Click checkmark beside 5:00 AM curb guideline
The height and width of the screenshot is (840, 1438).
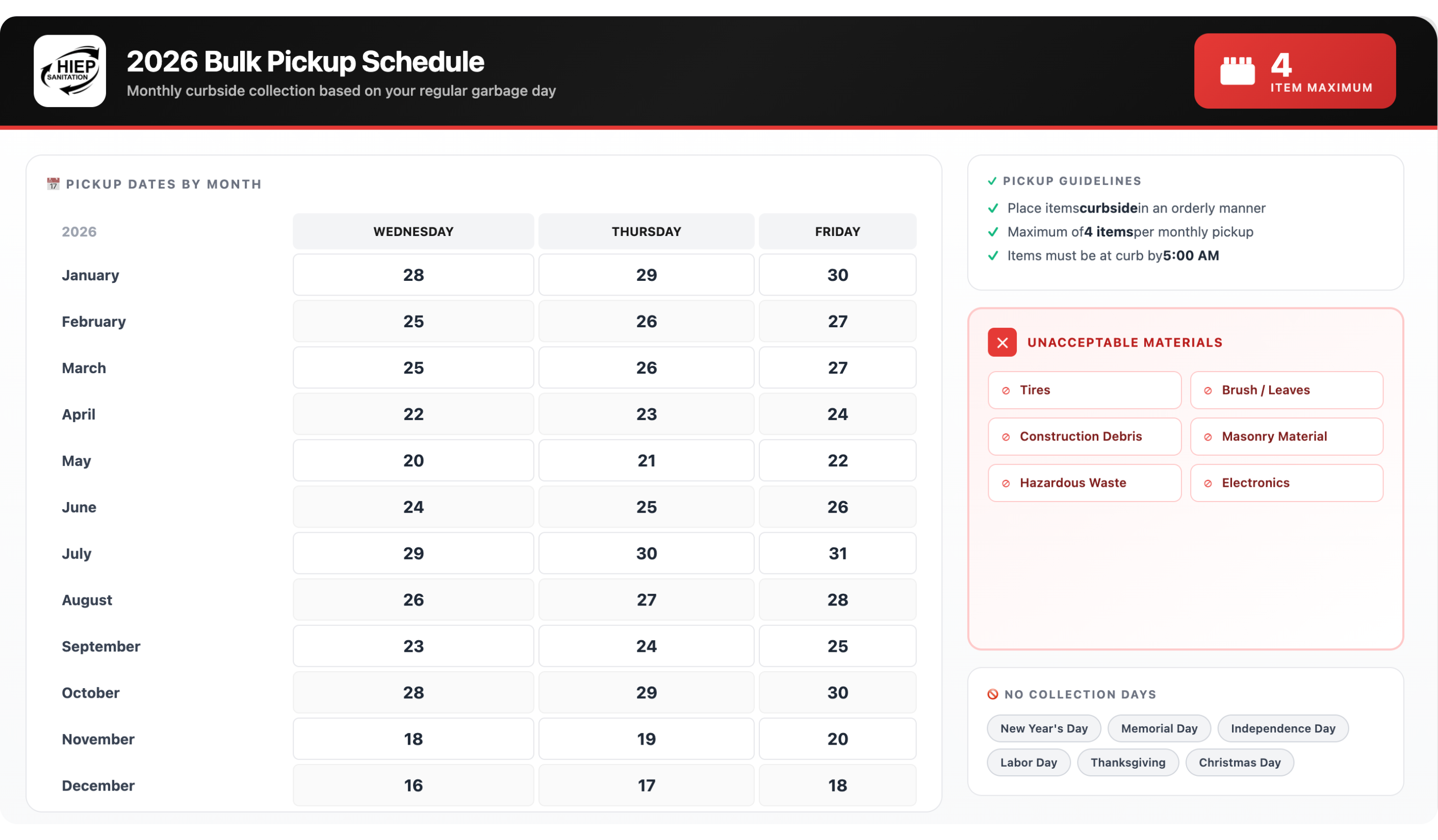click(x=992, y=256)
